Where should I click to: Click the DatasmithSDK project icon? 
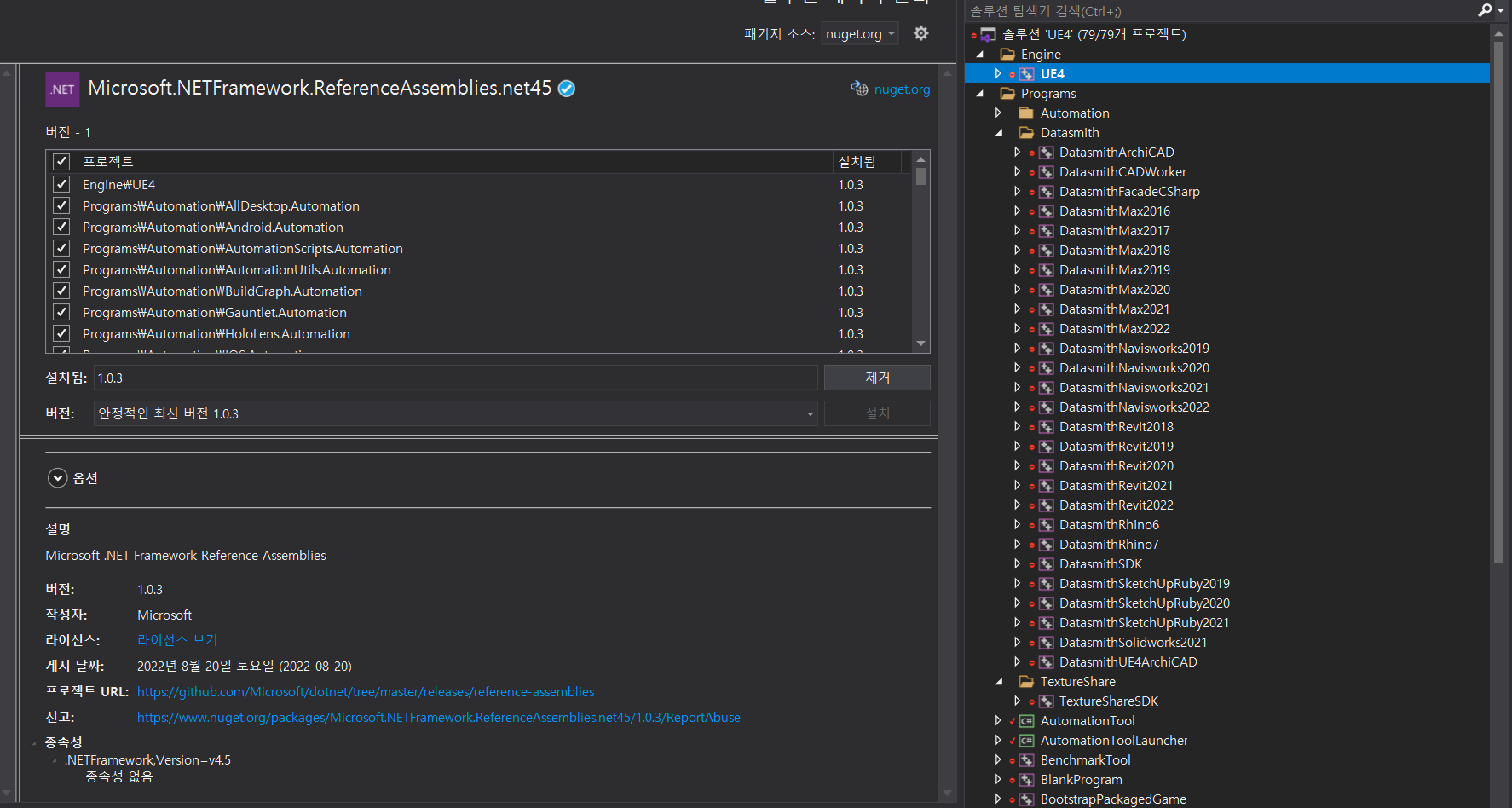tap(1046, 564)
